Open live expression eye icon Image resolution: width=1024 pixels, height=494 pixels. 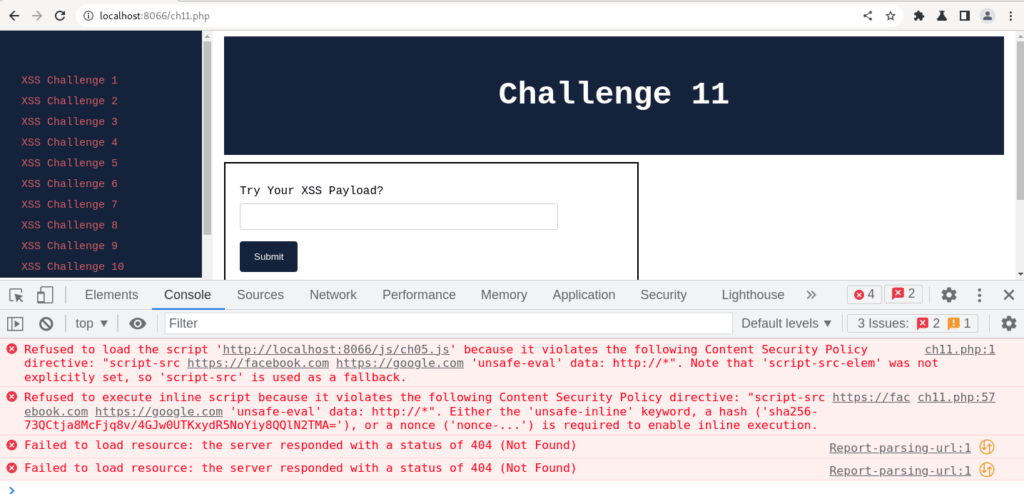tap(138, 323)
